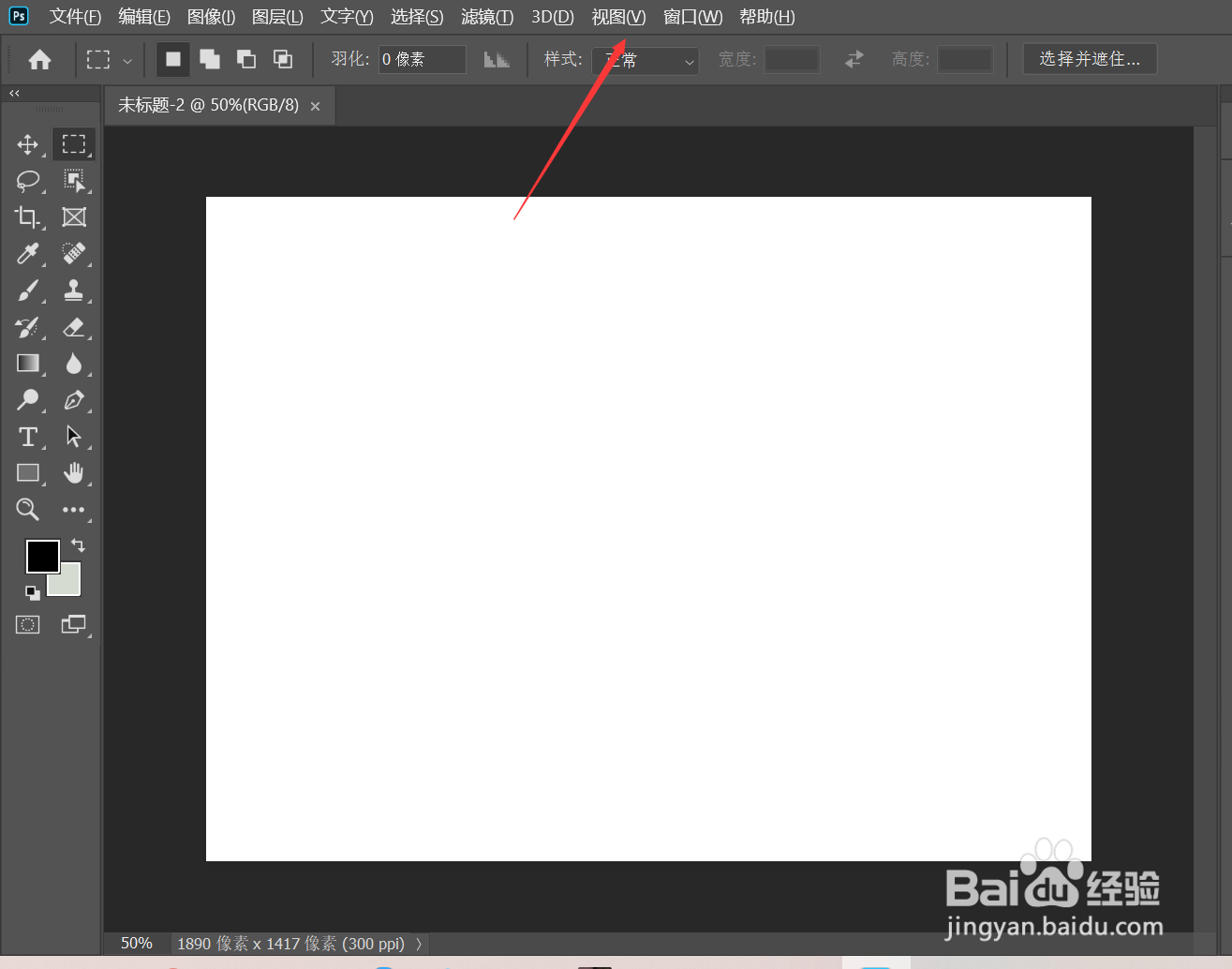
Task: Select the Object Selection tool
Action: pos(74,181)
